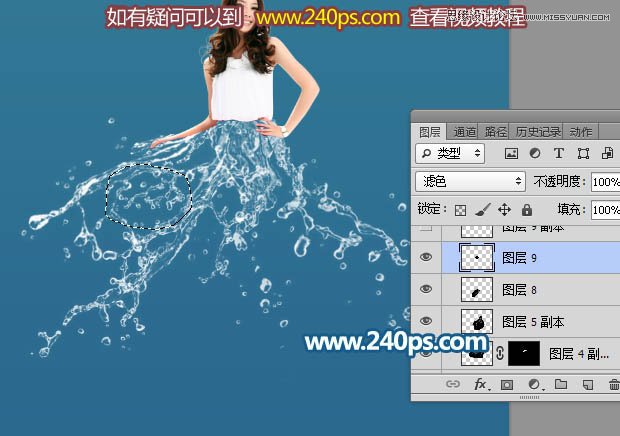Click the pixel layer filter icon

tap(511, 153)
